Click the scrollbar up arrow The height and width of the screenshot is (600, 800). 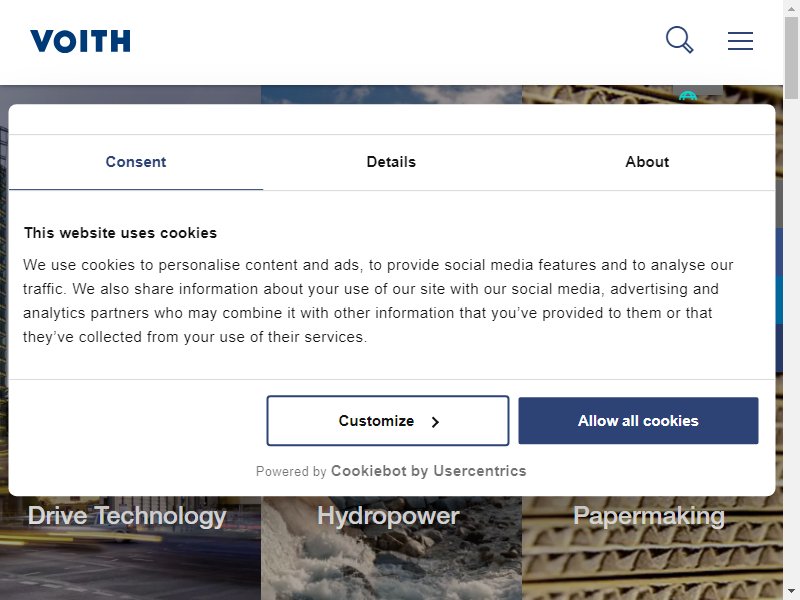pyautogui.click(x=791, y=8)
